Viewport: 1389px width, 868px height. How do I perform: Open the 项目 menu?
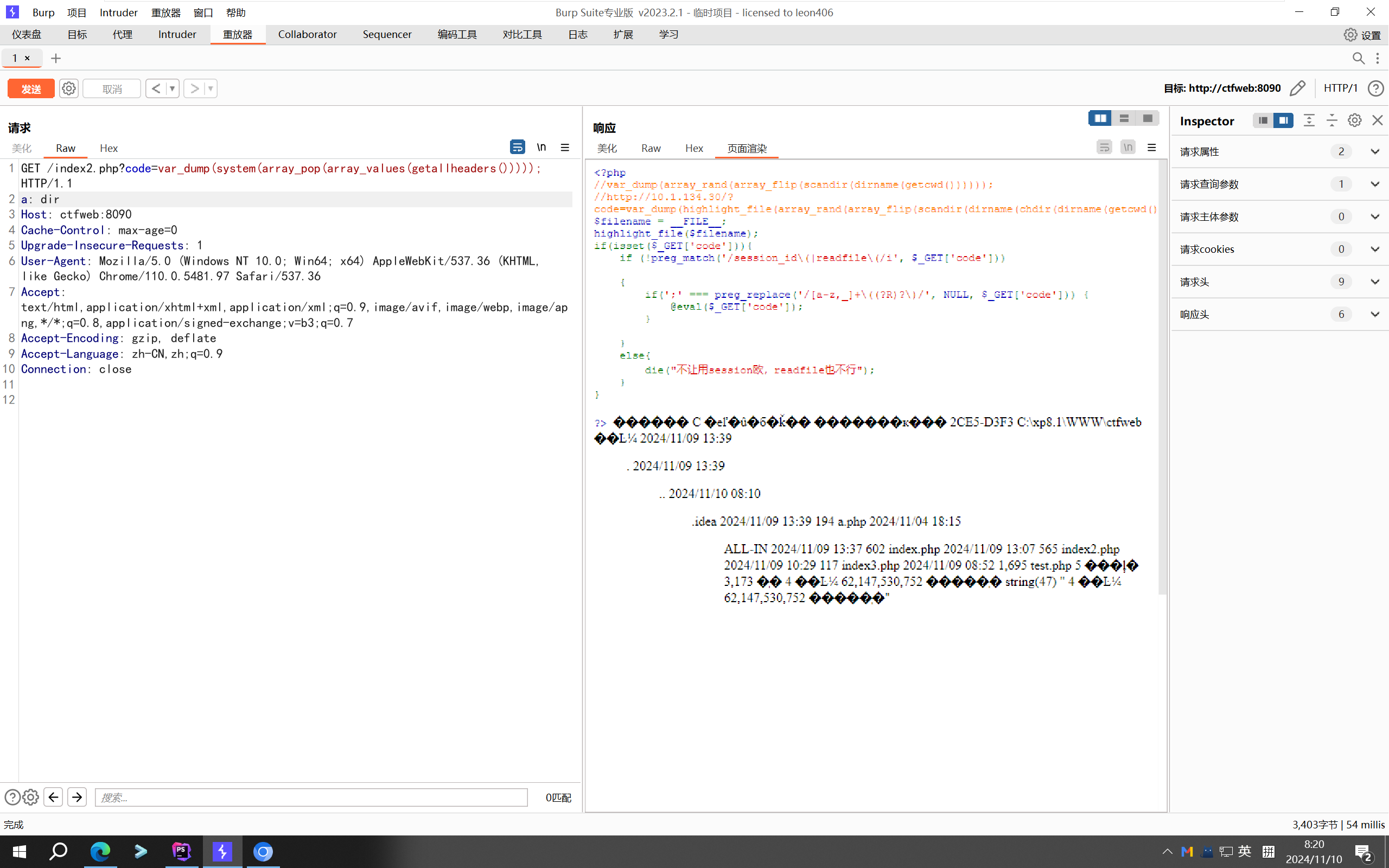pos(77,12)
